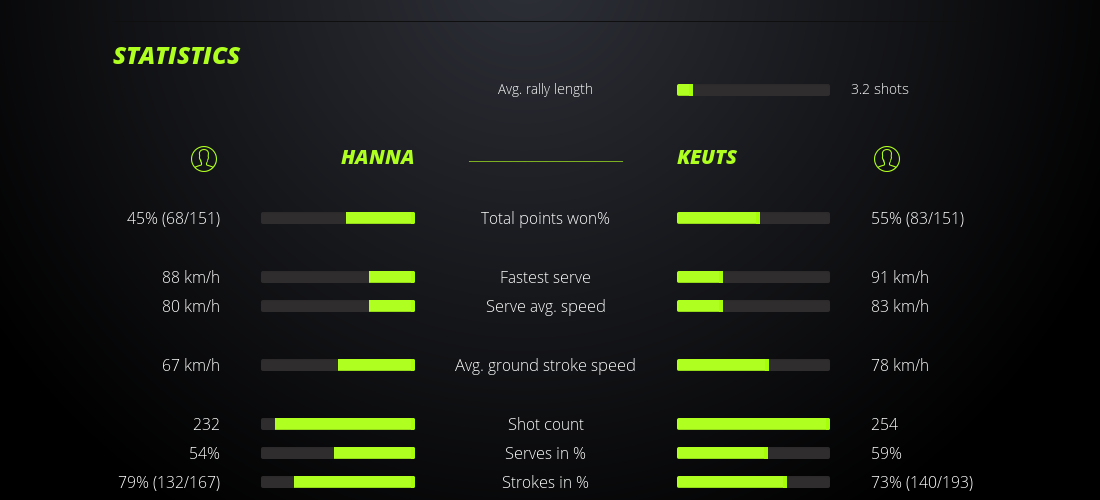Click Hanna's 79% (132/167) strokes value

pyautogui.click(x=169, y=482)
